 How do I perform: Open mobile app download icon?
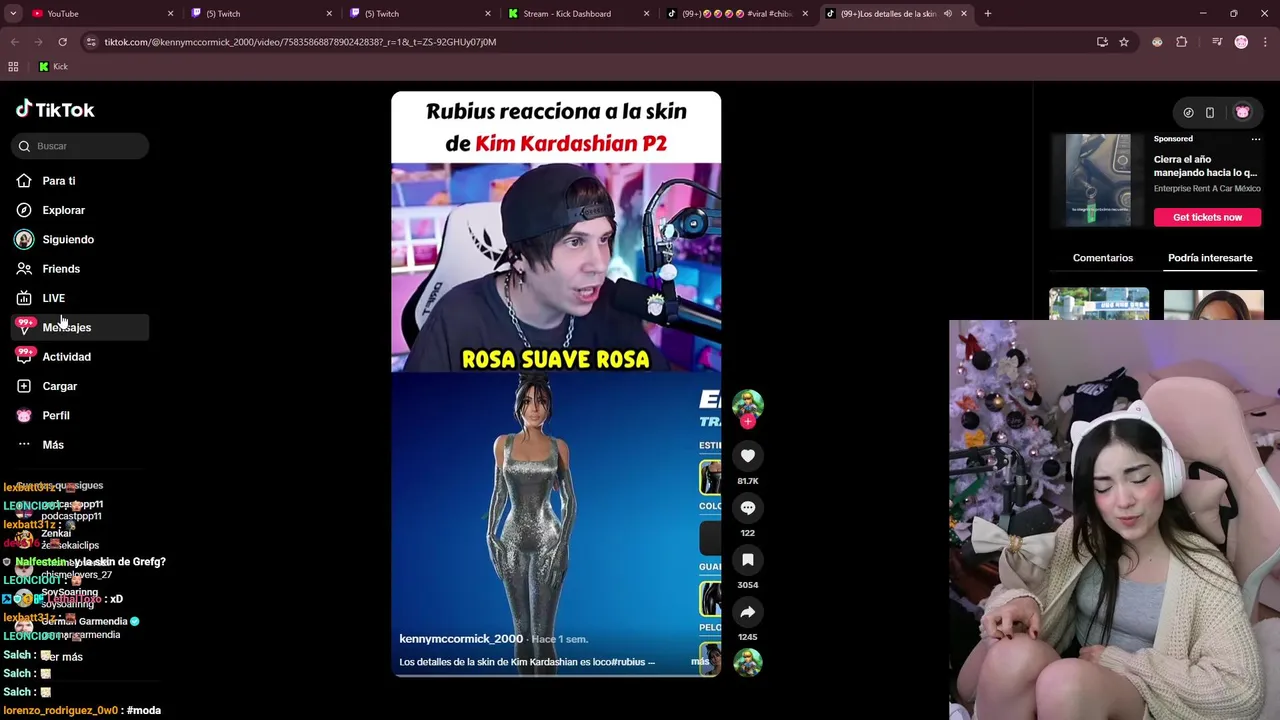point(1209,112)
